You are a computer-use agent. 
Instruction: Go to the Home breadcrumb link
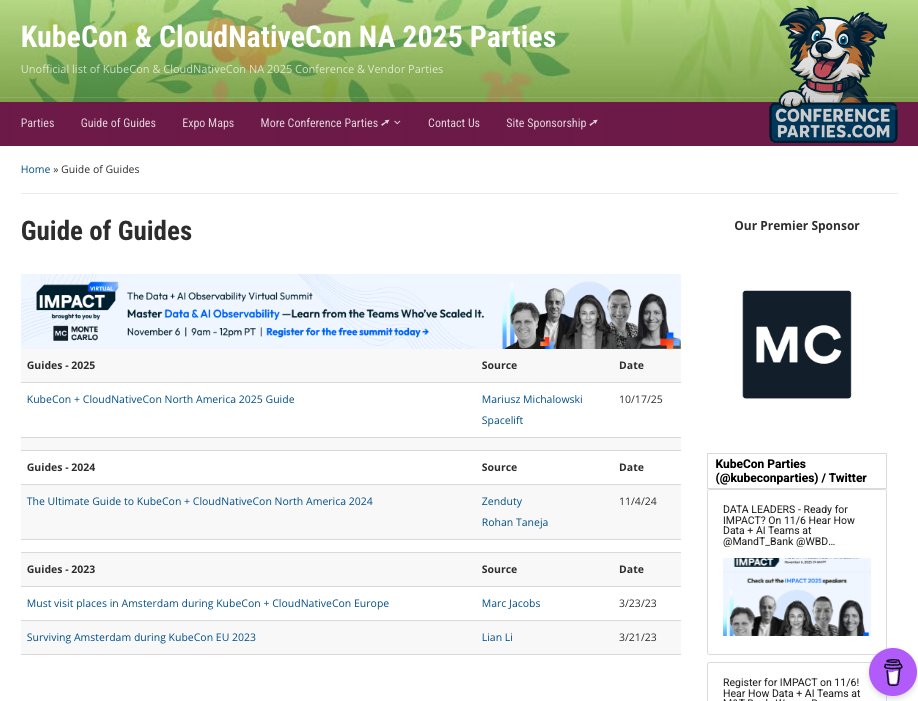point(36,169)
